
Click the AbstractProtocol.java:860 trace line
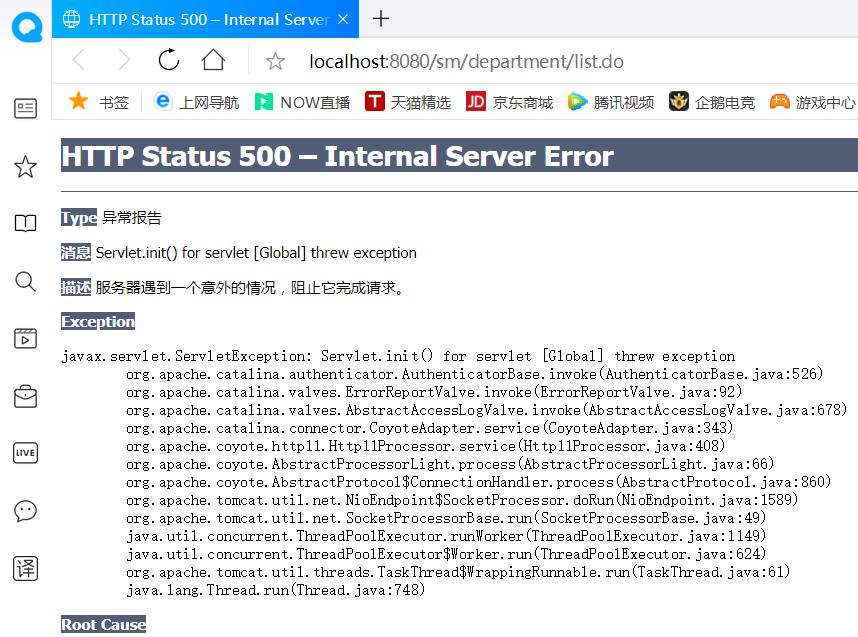tap(479, 483)
